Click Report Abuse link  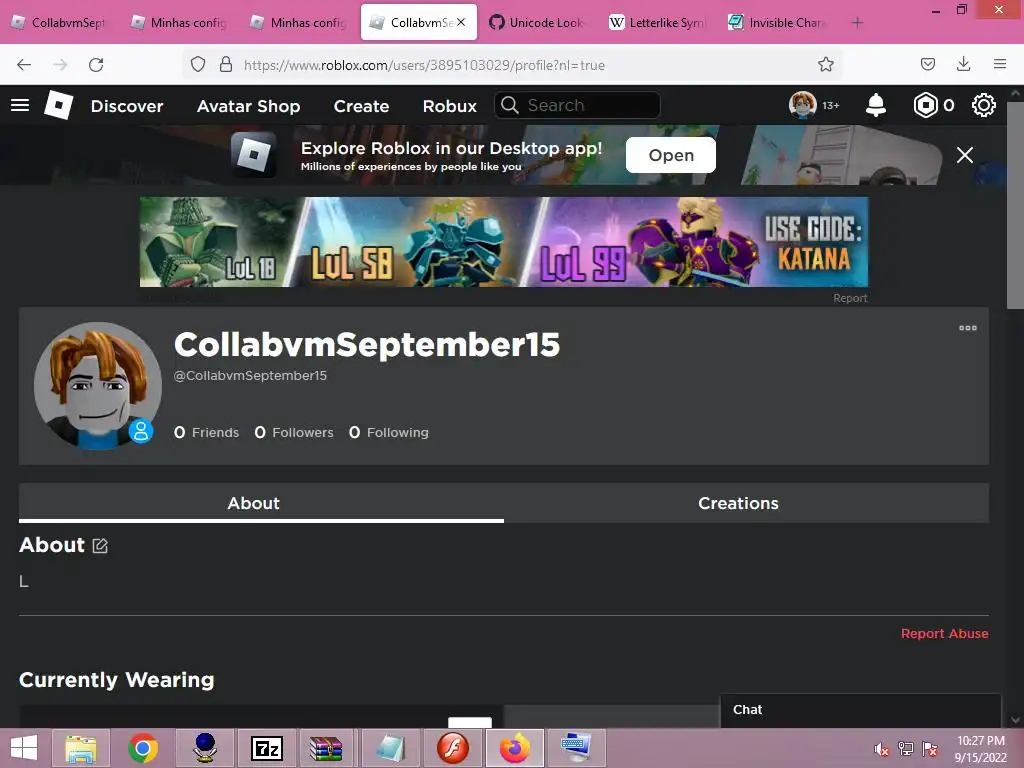pyautogui.click(x=944, y=633)
